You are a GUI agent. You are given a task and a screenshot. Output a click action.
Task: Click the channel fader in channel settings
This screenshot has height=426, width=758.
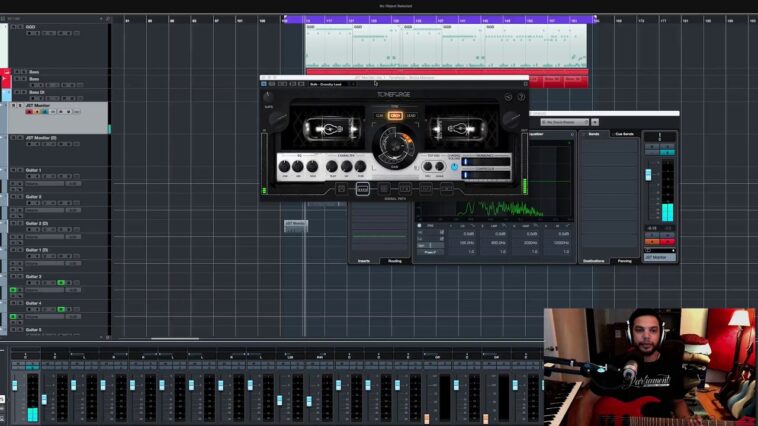(x=648, y=175)
